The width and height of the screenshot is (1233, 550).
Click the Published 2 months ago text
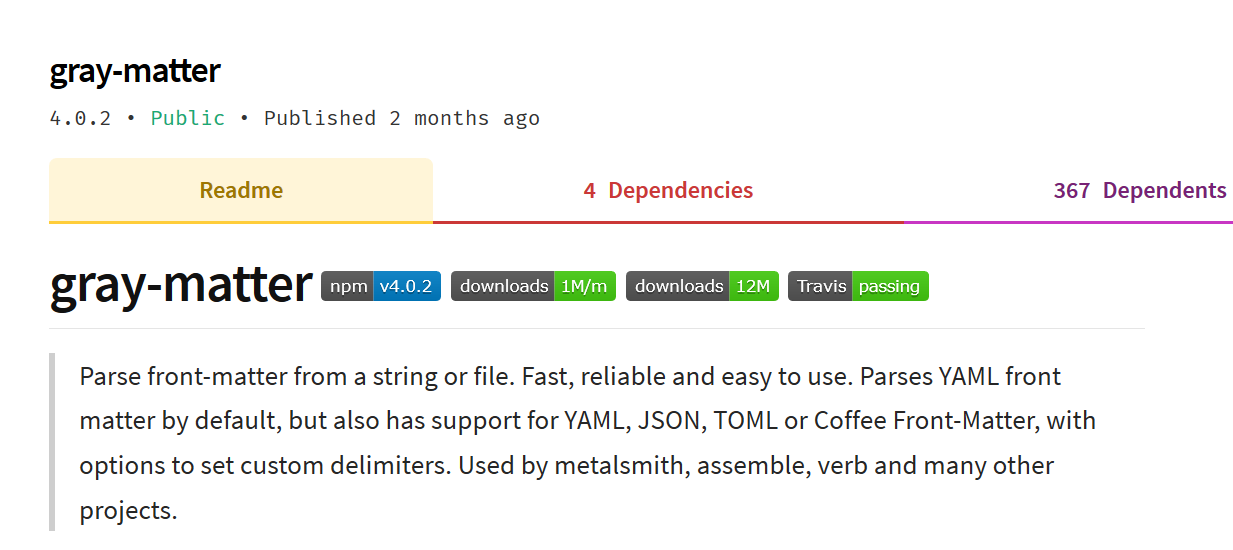point(402,118)
